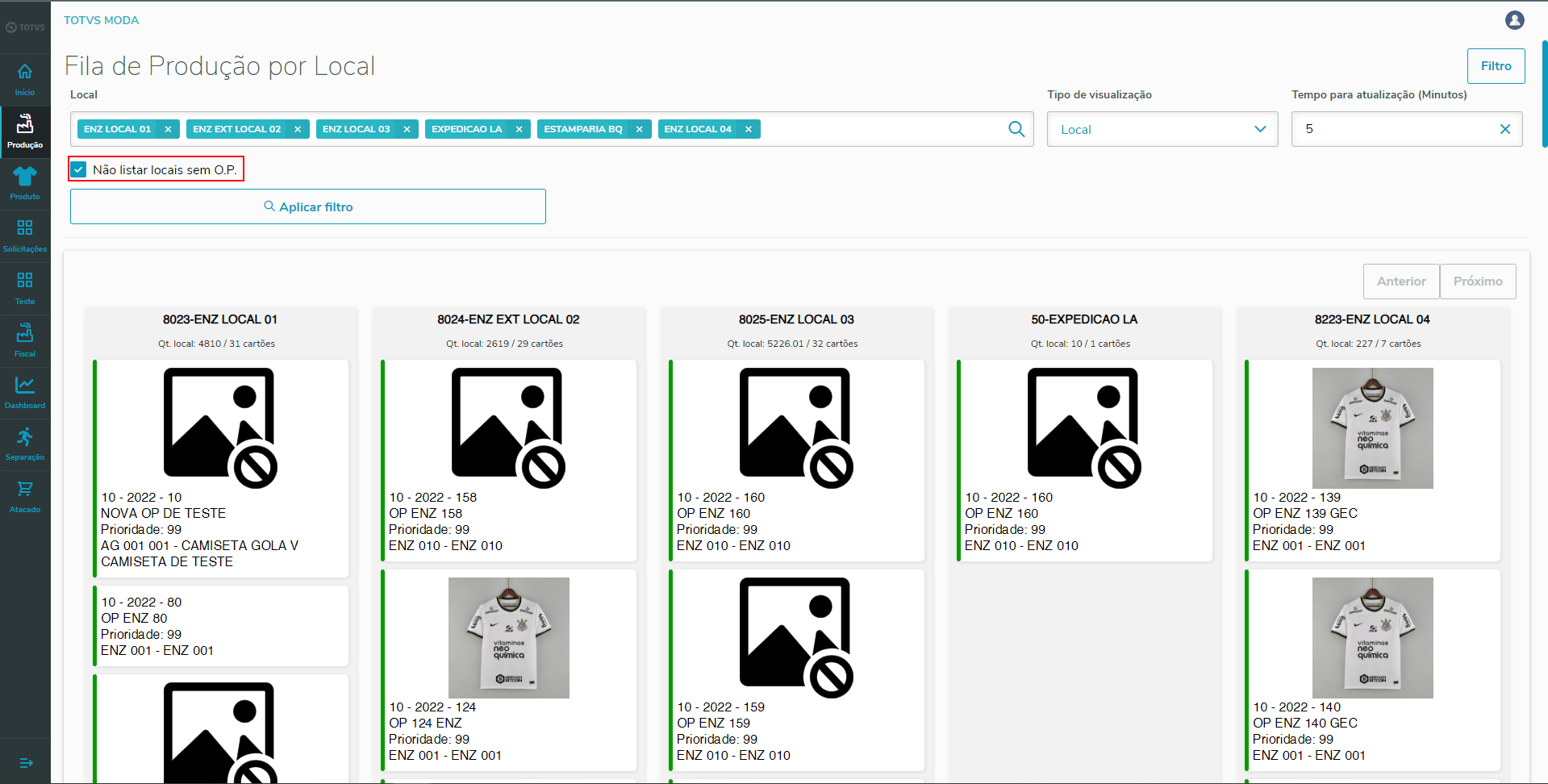Image resolution: width=1548 pixels, height=784 pixels.
Task: Click the TOTVS logo
Action: click(x=25, y=27)
